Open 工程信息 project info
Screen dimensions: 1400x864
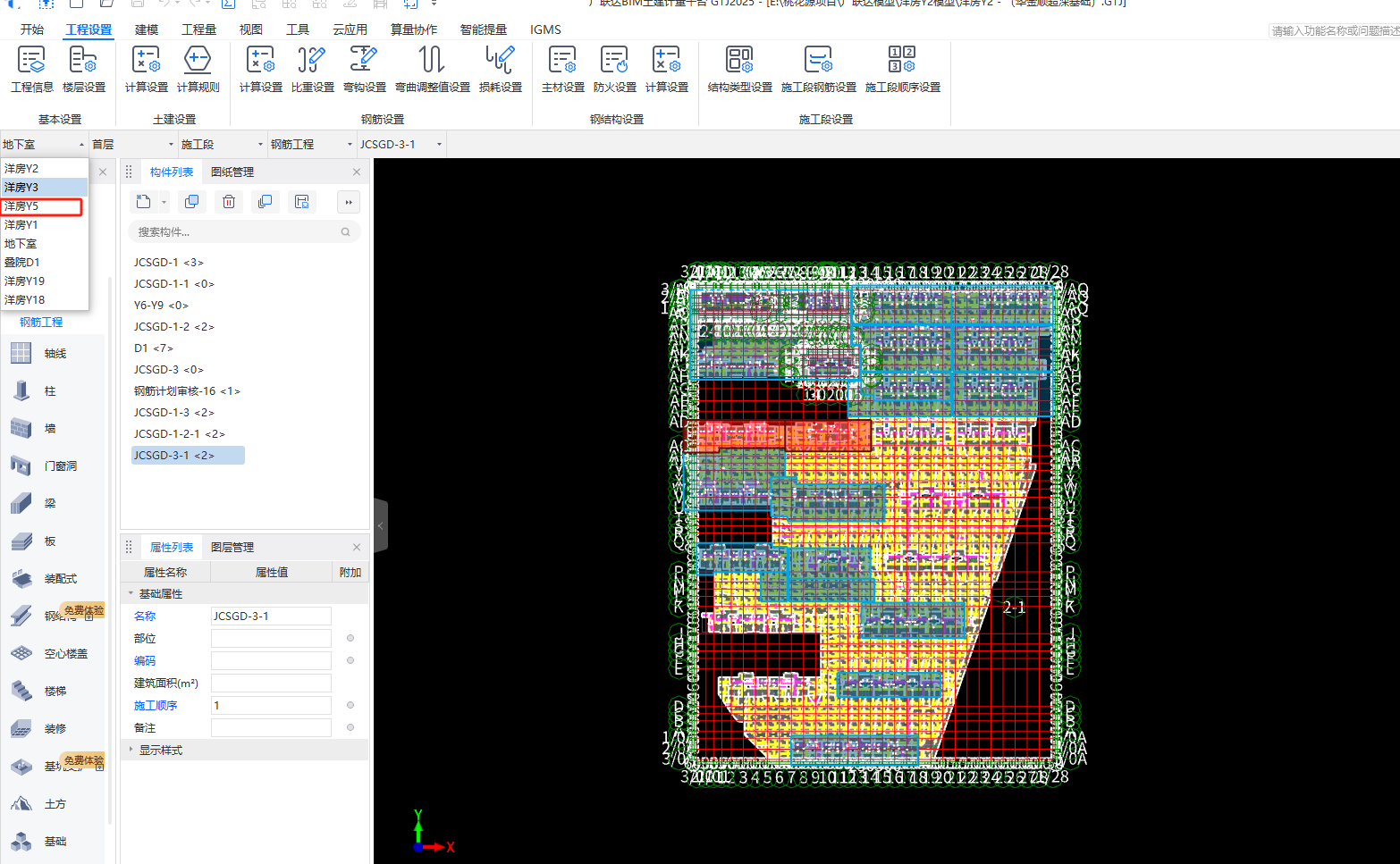click(x=31, y=70)
